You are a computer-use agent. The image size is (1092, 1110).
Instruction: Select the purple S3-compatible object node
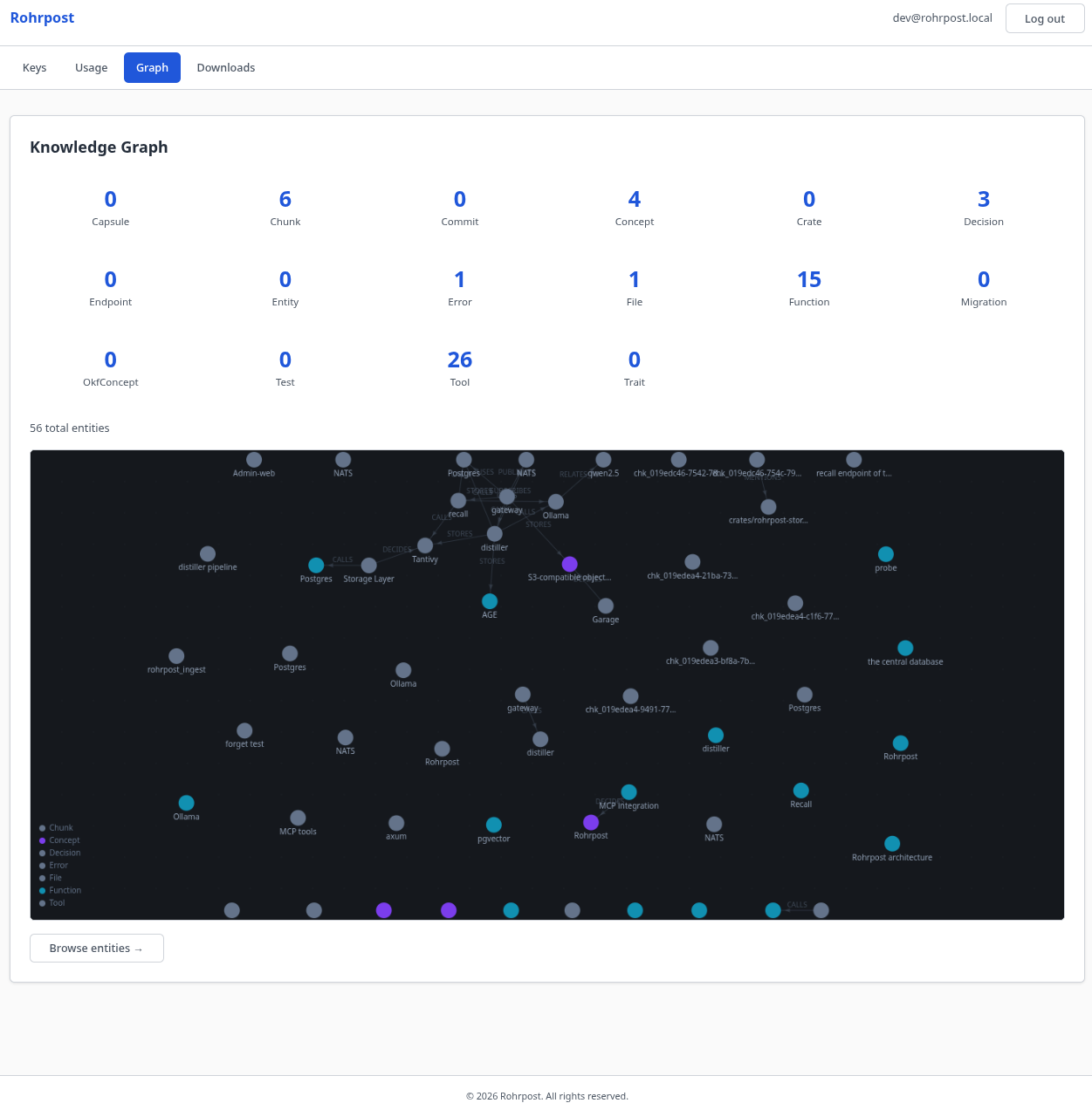tap(570, 565)
